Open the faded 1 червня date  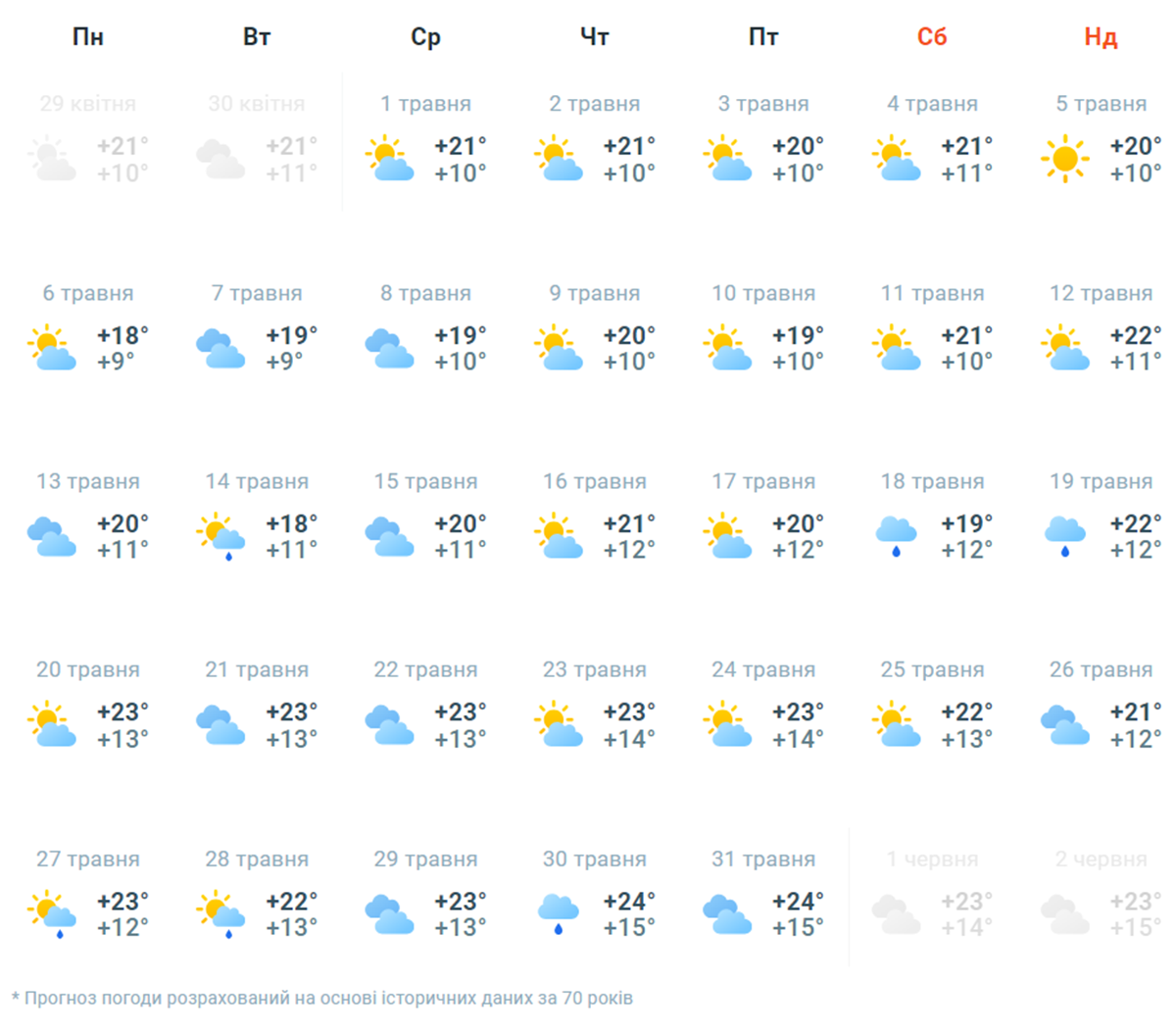[x=932, y=858]
